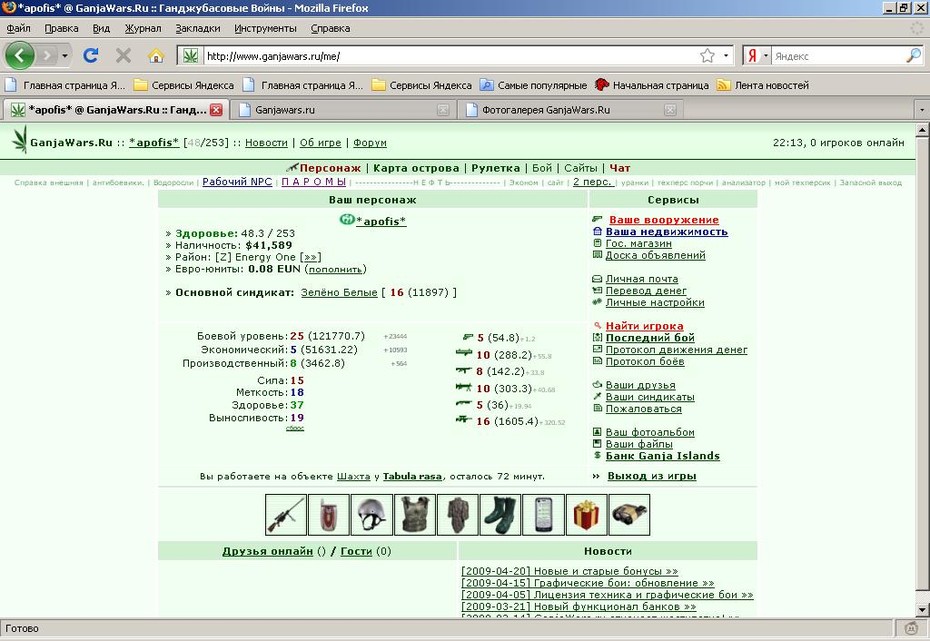Open Зелёно Белые syndicate link
The image size is (930, 641).
[339, 292]
